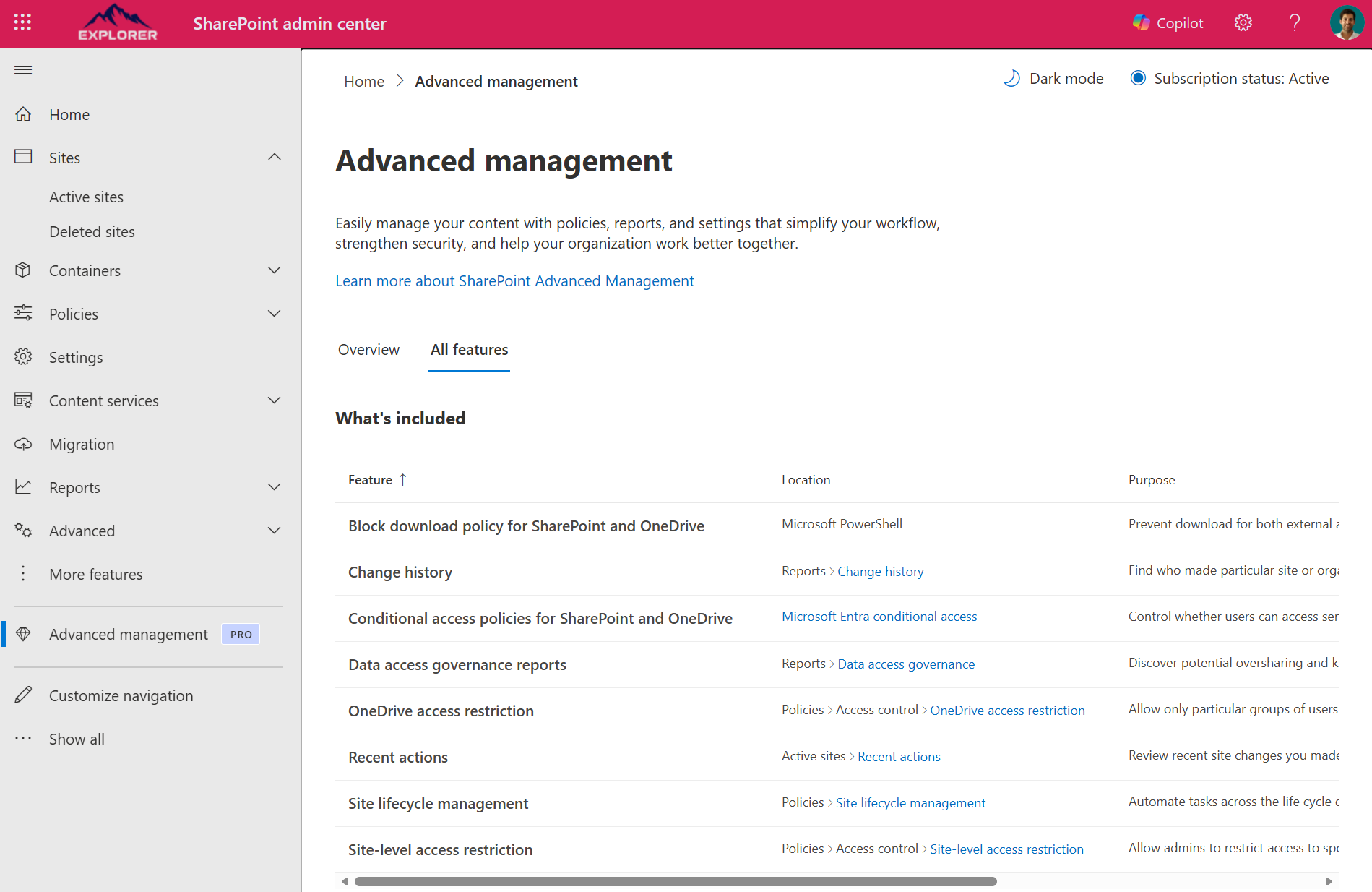Switch to the Overview tab

(368, 350)
